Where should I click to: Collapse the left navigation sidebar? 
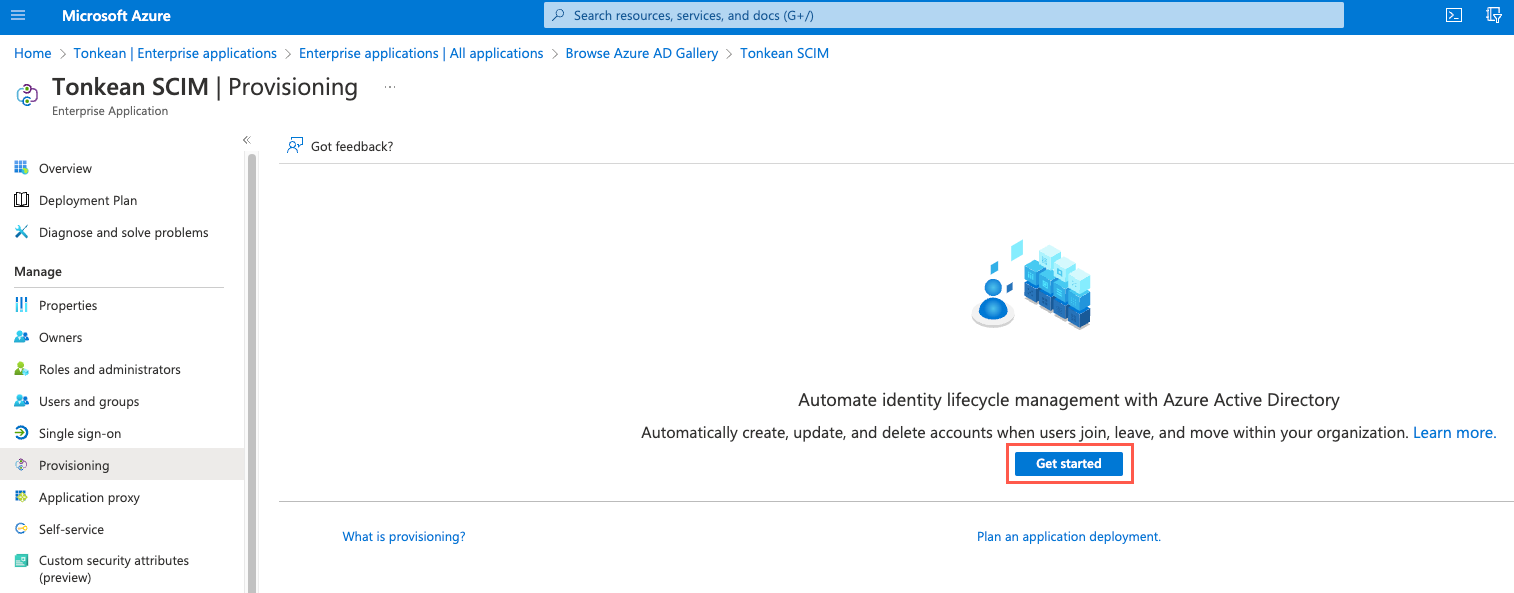246,140
